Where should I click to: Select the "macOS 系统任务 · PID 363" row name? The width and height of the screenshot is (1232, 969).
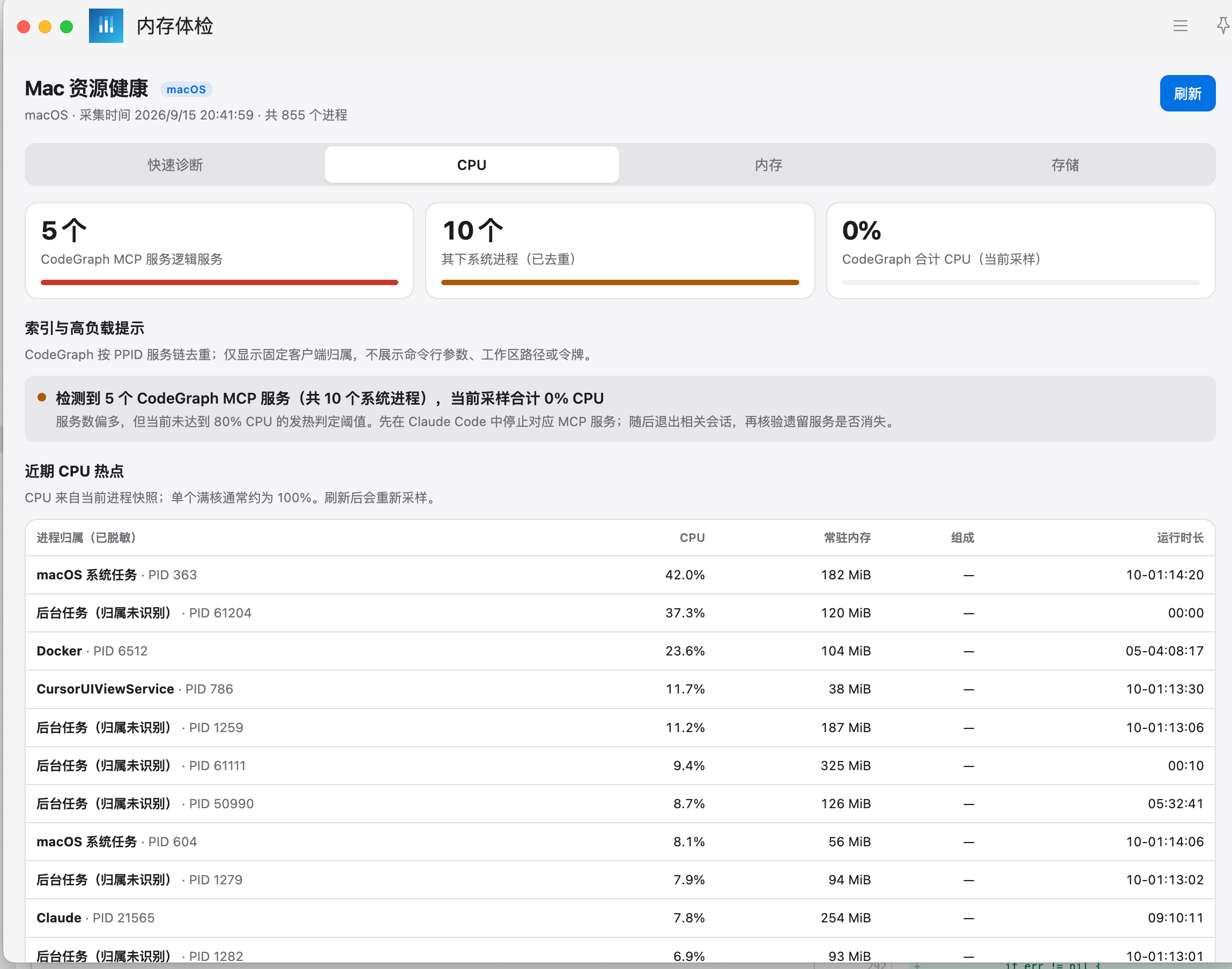click(116, 575)
